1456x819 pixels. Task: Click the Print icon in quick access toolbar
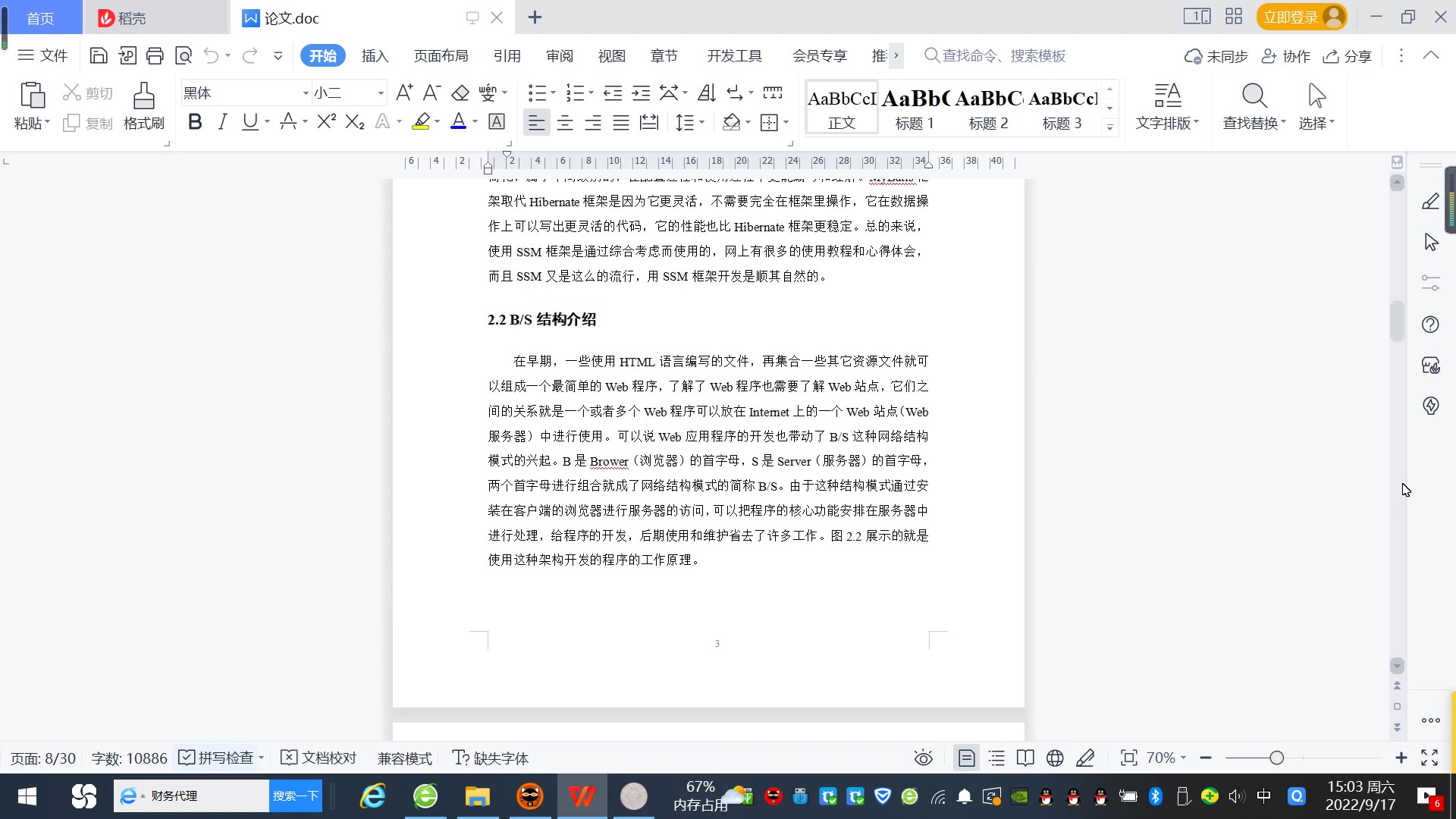pos(155,55)
